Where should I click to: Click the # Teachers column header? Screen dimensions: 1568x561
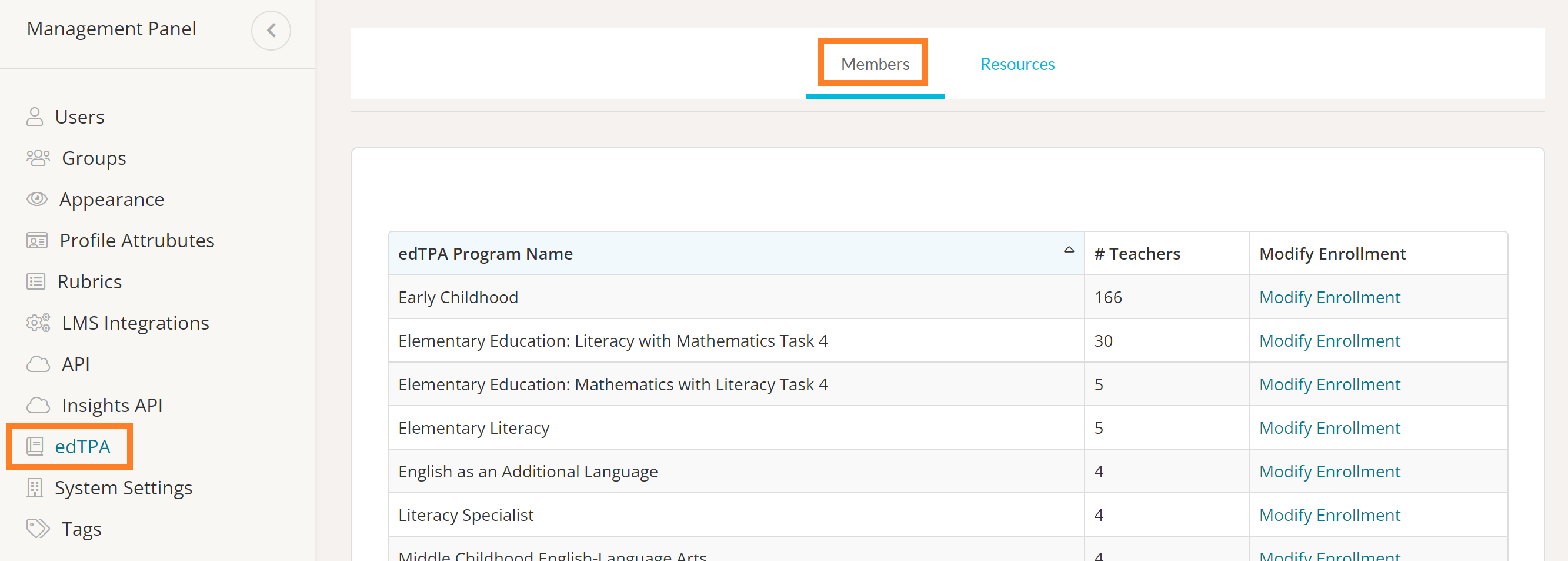[x=1136, y=253]
